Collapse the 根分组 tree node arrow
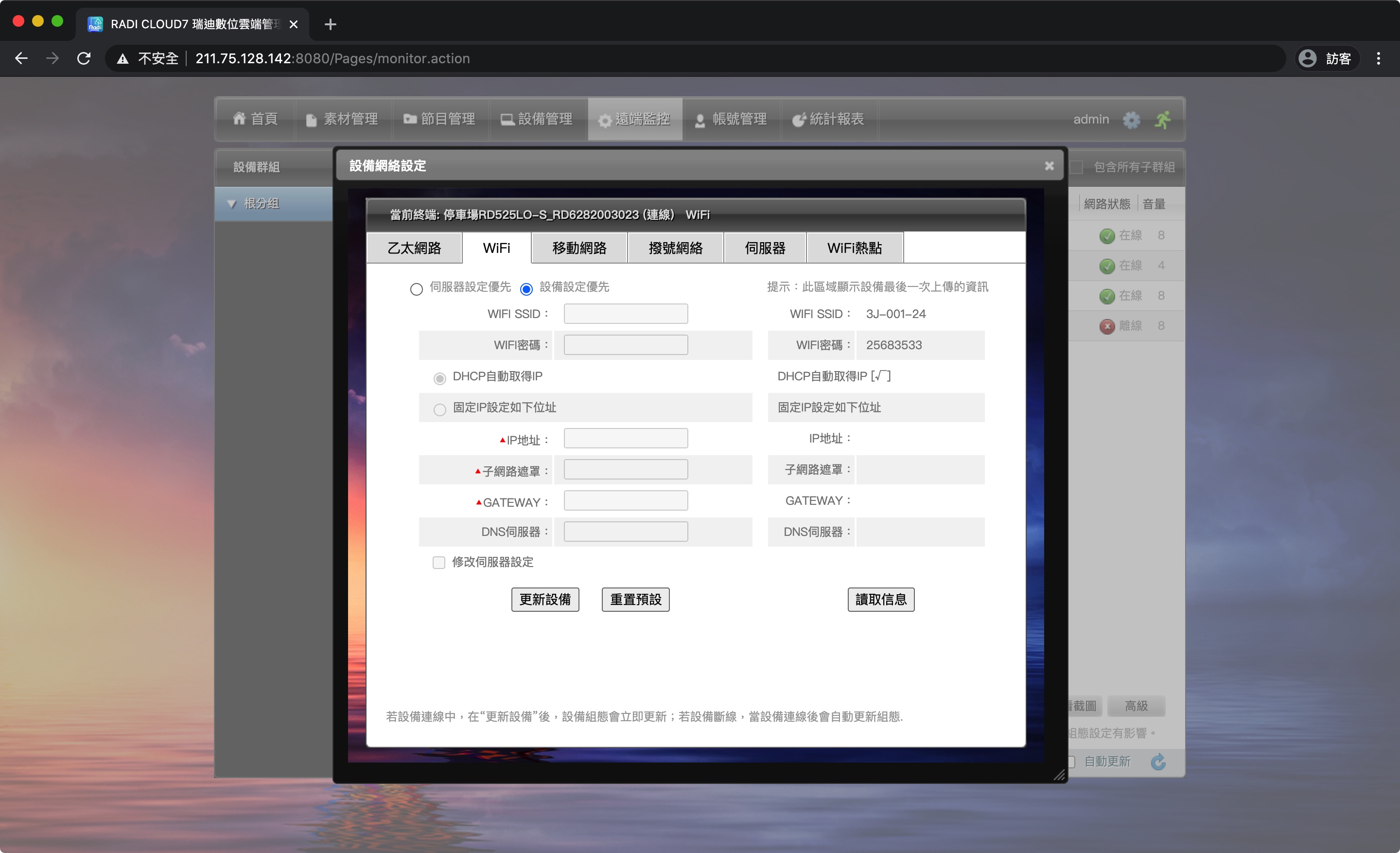 pyautogui.click(x=231, y=203)
